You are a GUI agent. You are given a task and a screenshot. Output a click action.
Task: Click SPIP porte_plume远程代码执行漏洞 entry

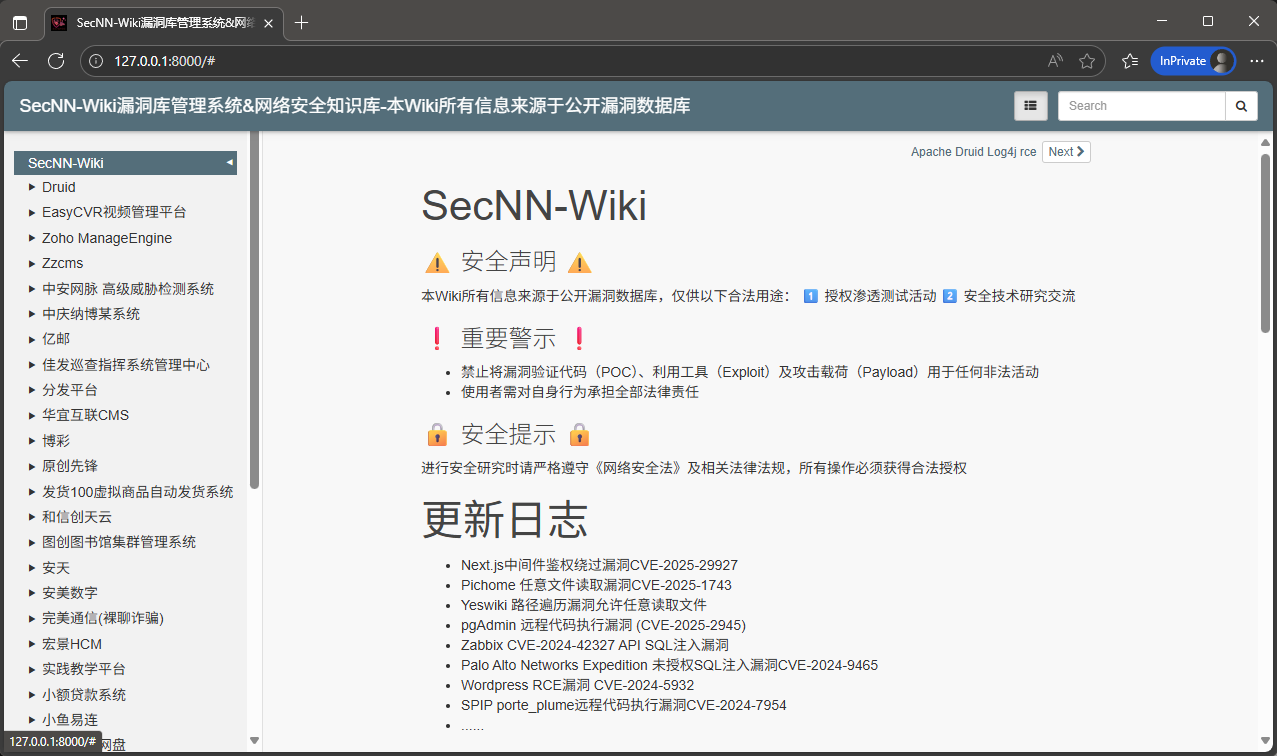pos(624,705)
